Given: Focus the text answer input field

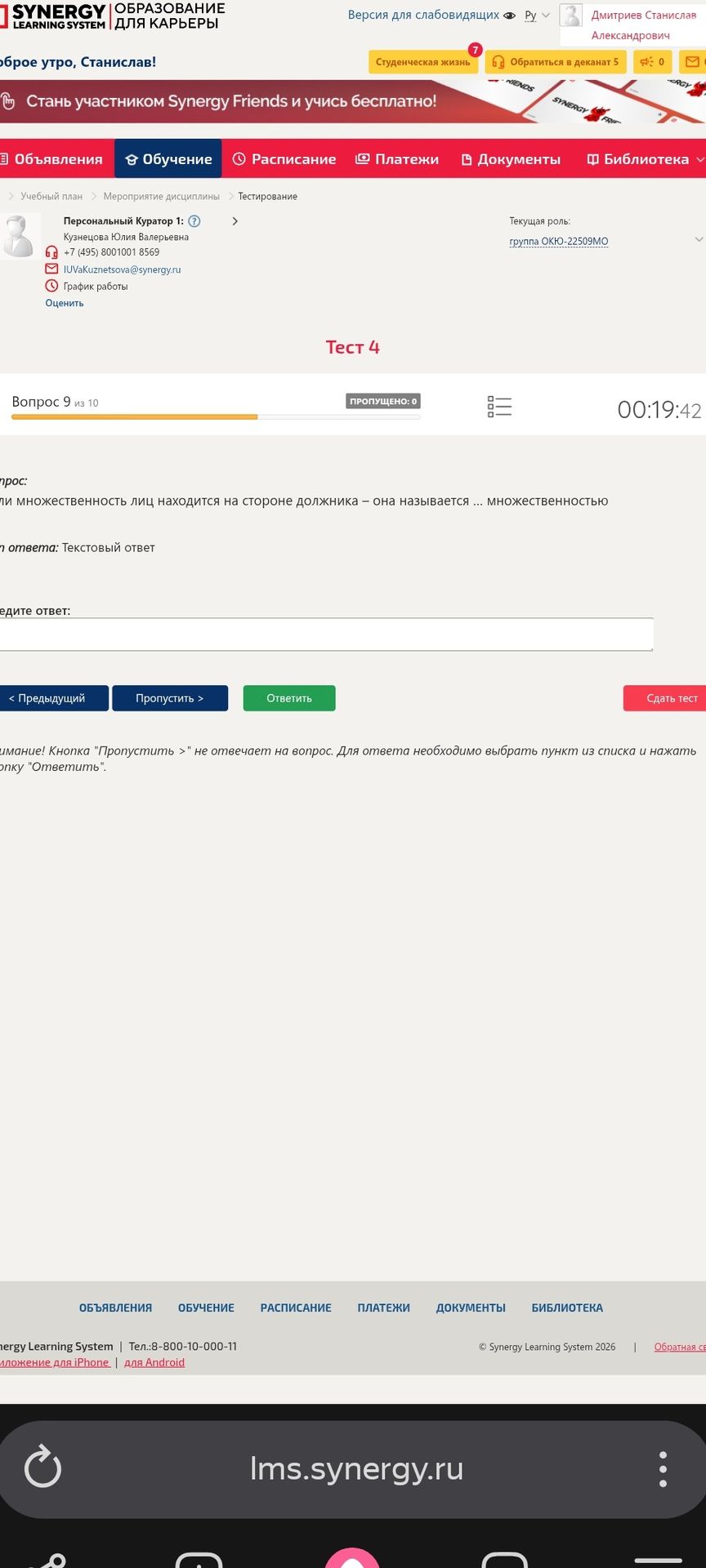Looking at the screenshot, I should point(326,635).
